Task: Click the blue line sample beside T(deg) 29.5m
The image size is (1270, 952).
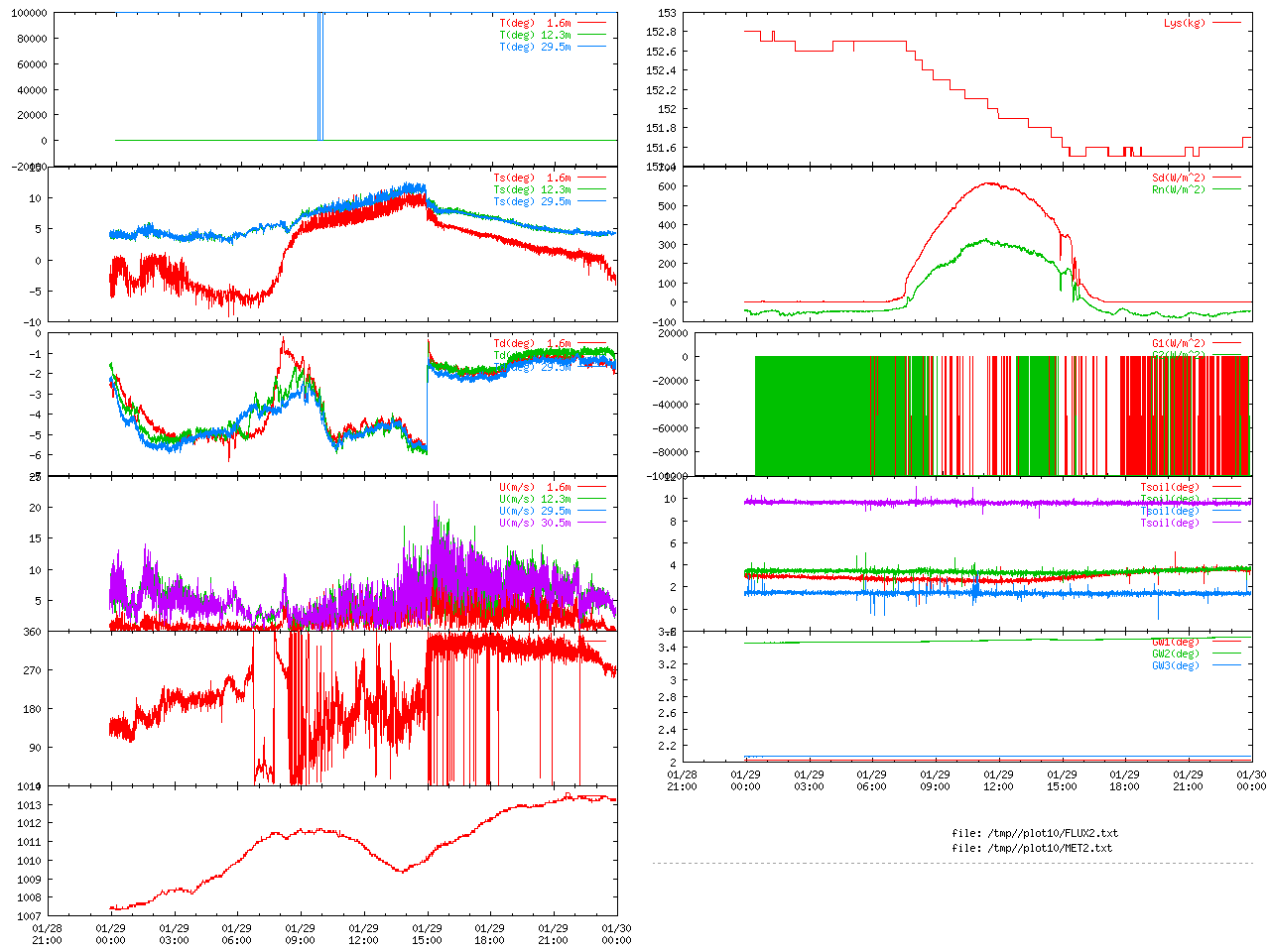Action: (x=591, y=47)
